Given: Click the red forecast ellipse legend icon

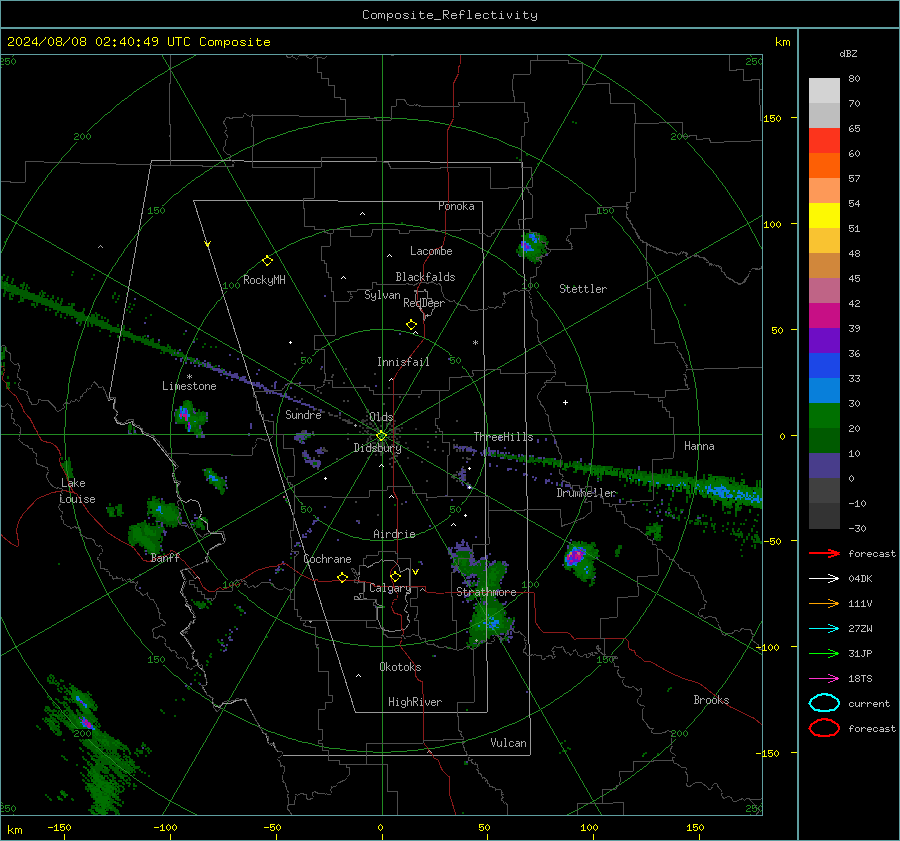Looking at the screenshot, I should pyautogui.click(x=824, y=728).
